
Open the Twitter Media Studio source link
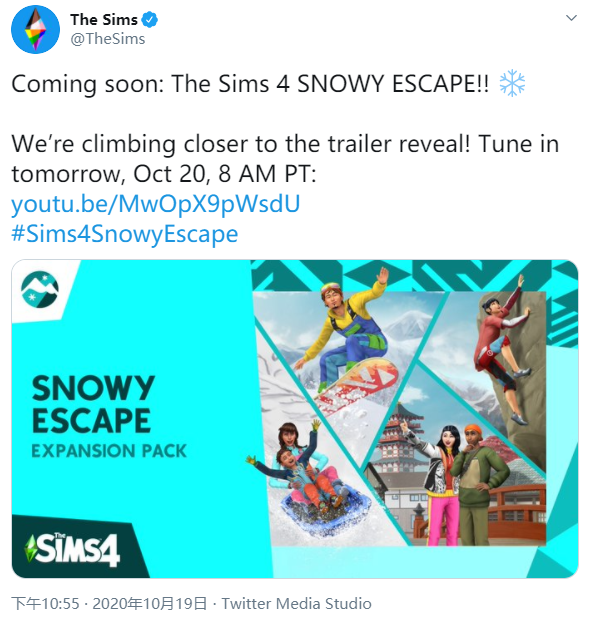tap(296, 603)
